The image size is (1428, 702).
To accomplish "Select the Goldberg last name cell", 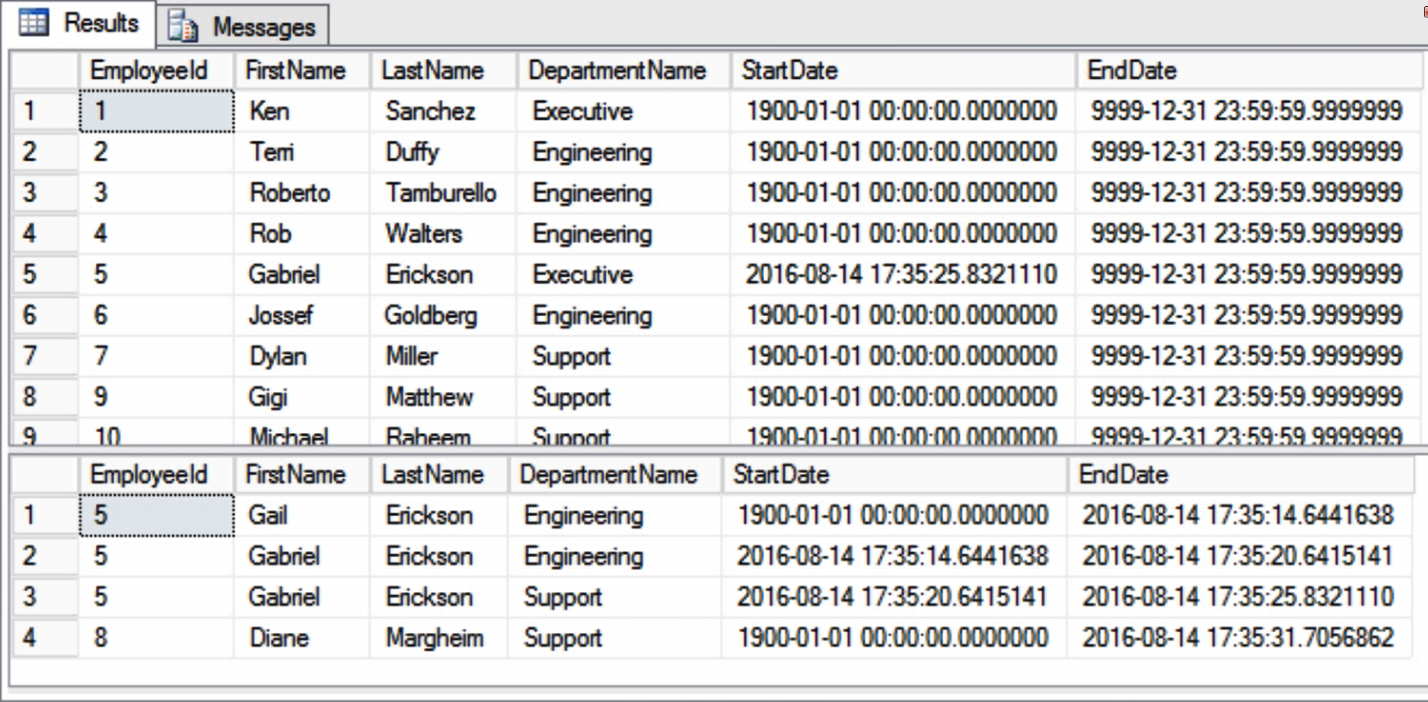I will (x=444, y=315).
